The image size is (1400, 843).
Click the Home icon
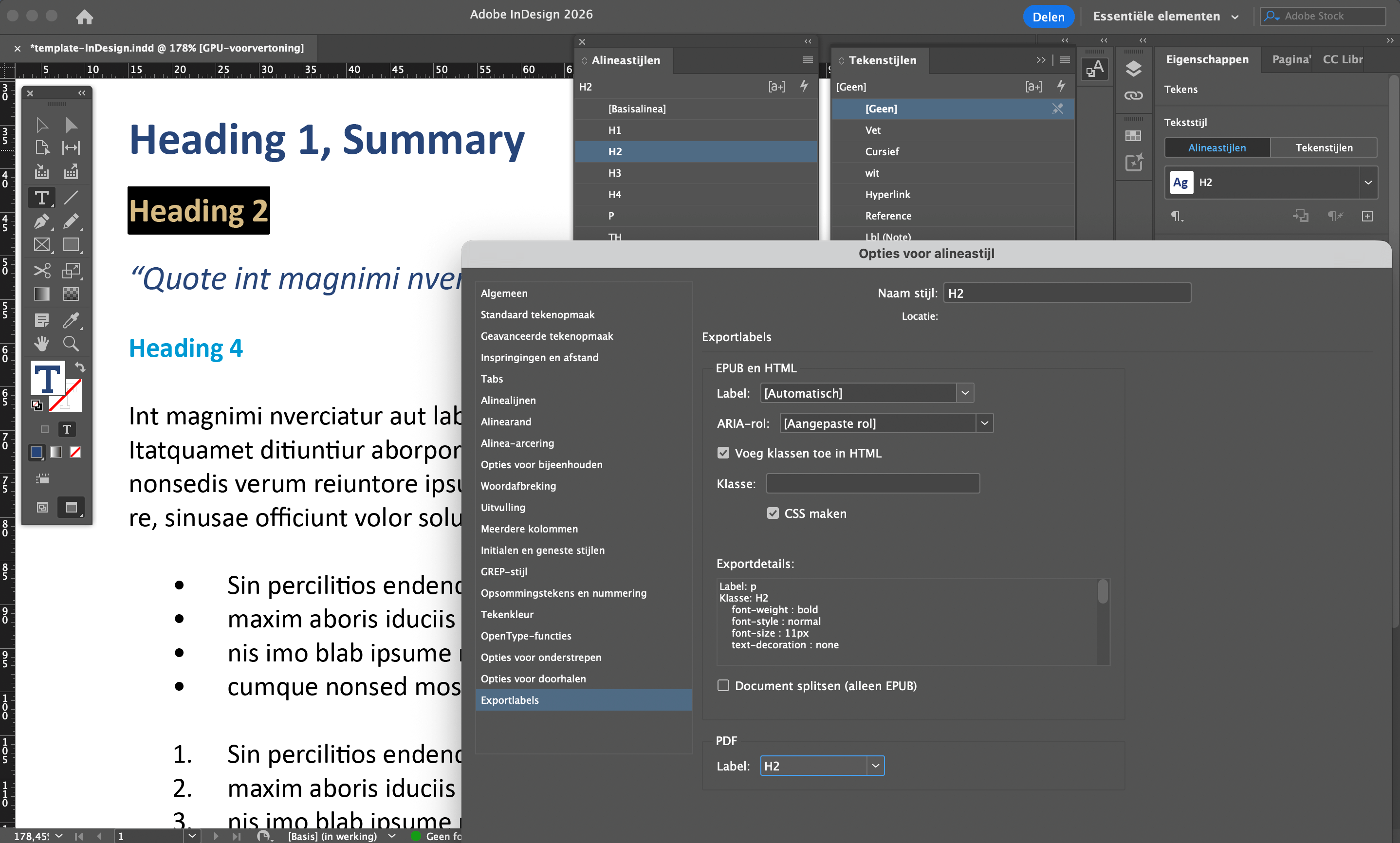85,17
